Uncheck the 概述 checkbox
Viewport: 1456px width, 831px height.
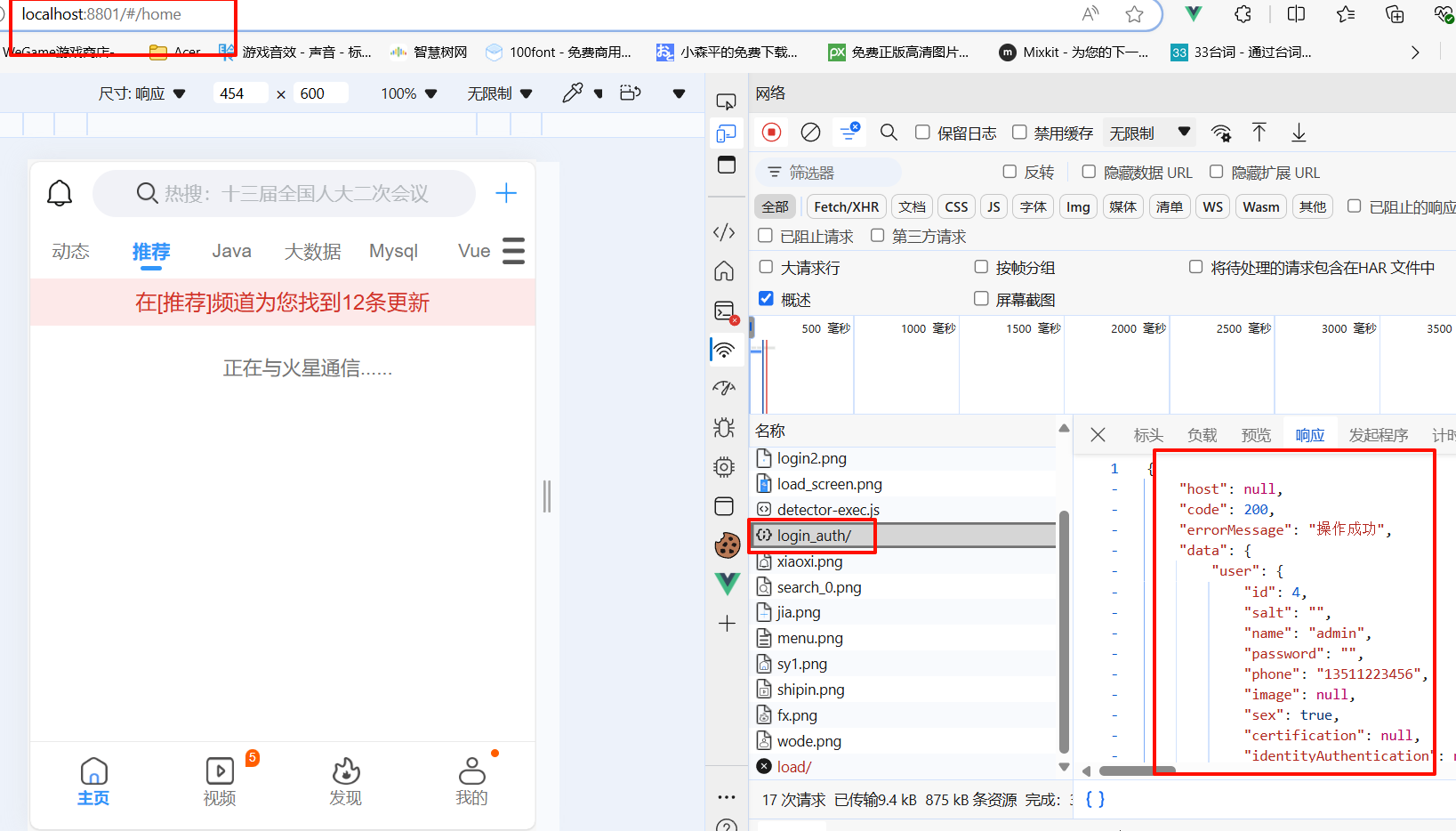[766, 299]
